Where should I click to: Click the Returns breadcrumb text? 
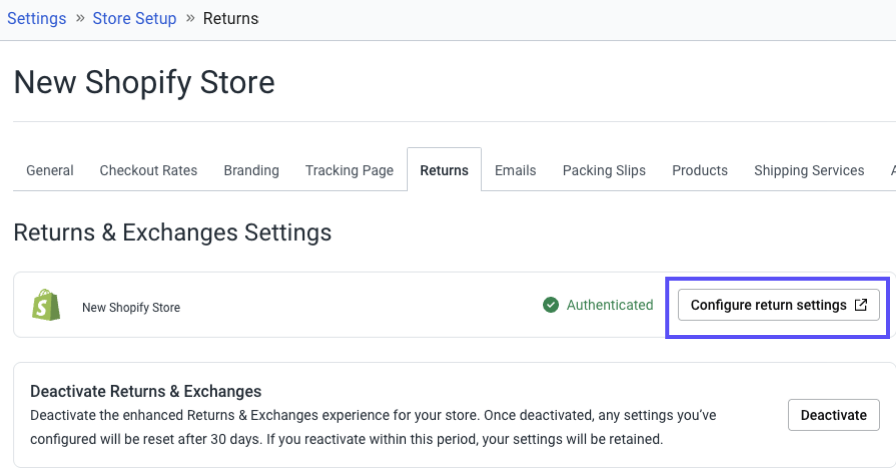point(231,18)
